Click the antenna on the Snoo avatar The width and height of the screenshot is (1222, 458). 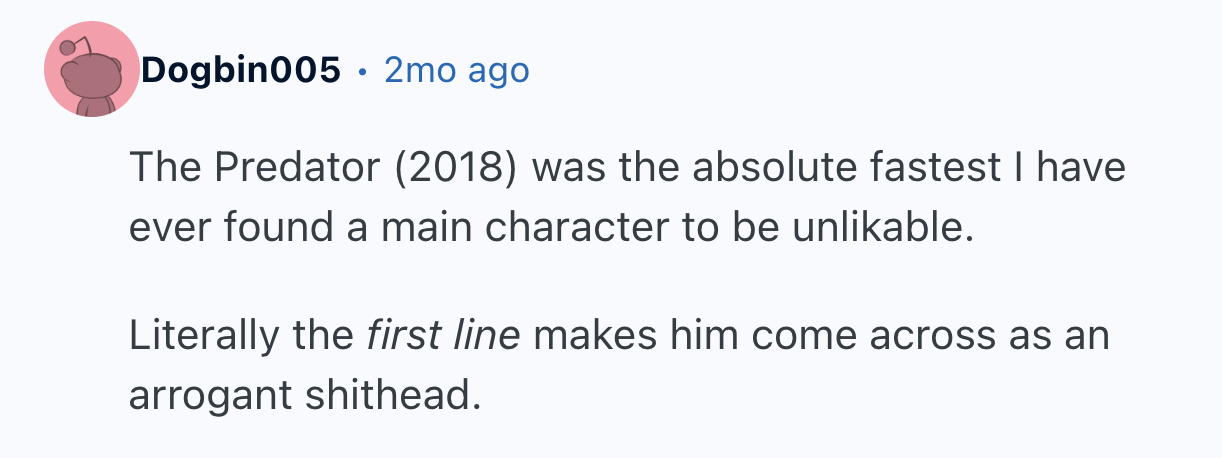coord(69,48)
